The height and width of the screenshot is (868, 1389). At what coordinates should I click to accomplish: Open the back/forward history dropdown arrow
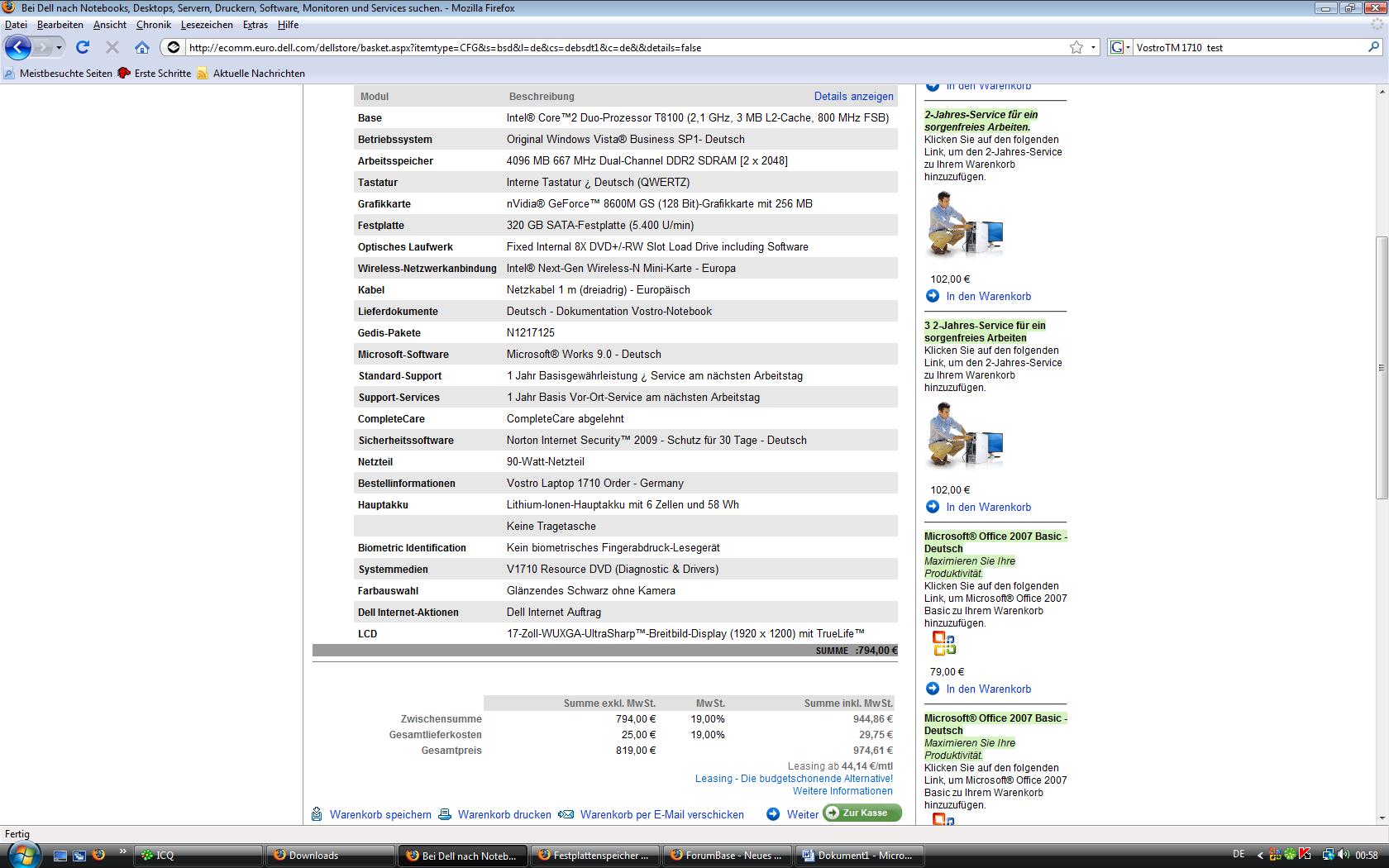[x=59, y=47]
